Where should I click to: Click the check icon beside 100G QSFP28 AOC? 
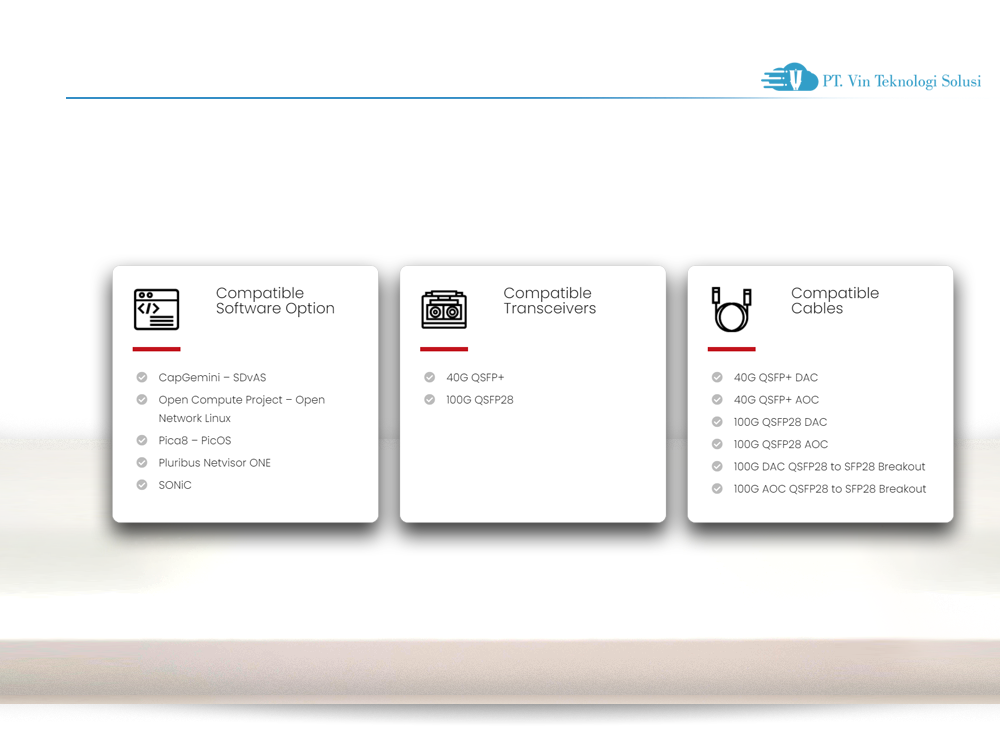717,444
